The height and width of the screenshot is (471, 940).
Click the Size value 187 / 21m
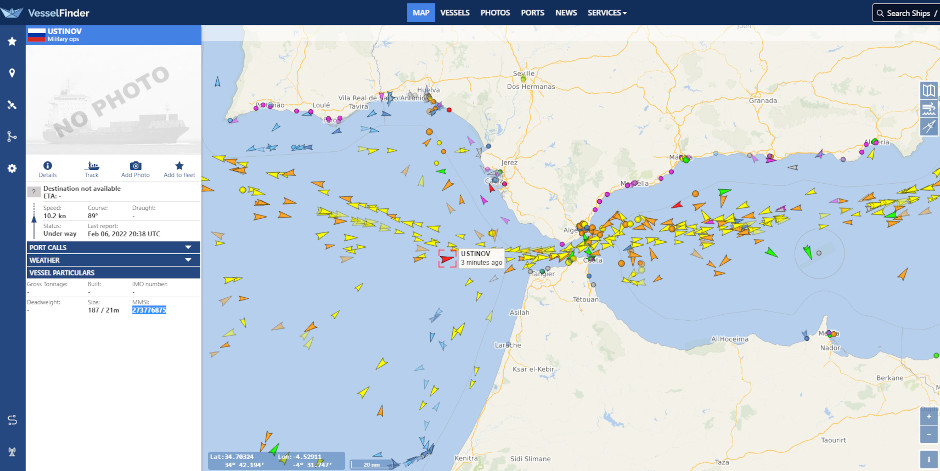coord(104,310)
